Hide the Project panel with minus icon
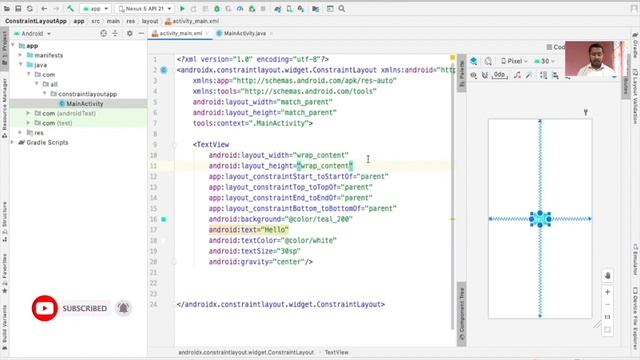640x360 pixels. click(x=141, y=33)
